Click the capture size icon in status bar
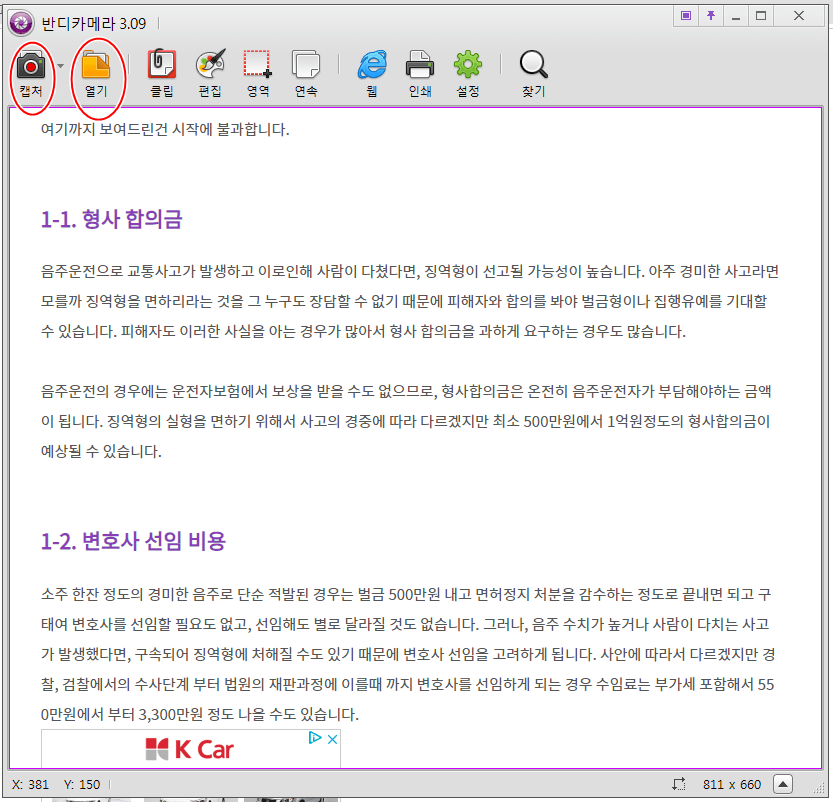 679,784
